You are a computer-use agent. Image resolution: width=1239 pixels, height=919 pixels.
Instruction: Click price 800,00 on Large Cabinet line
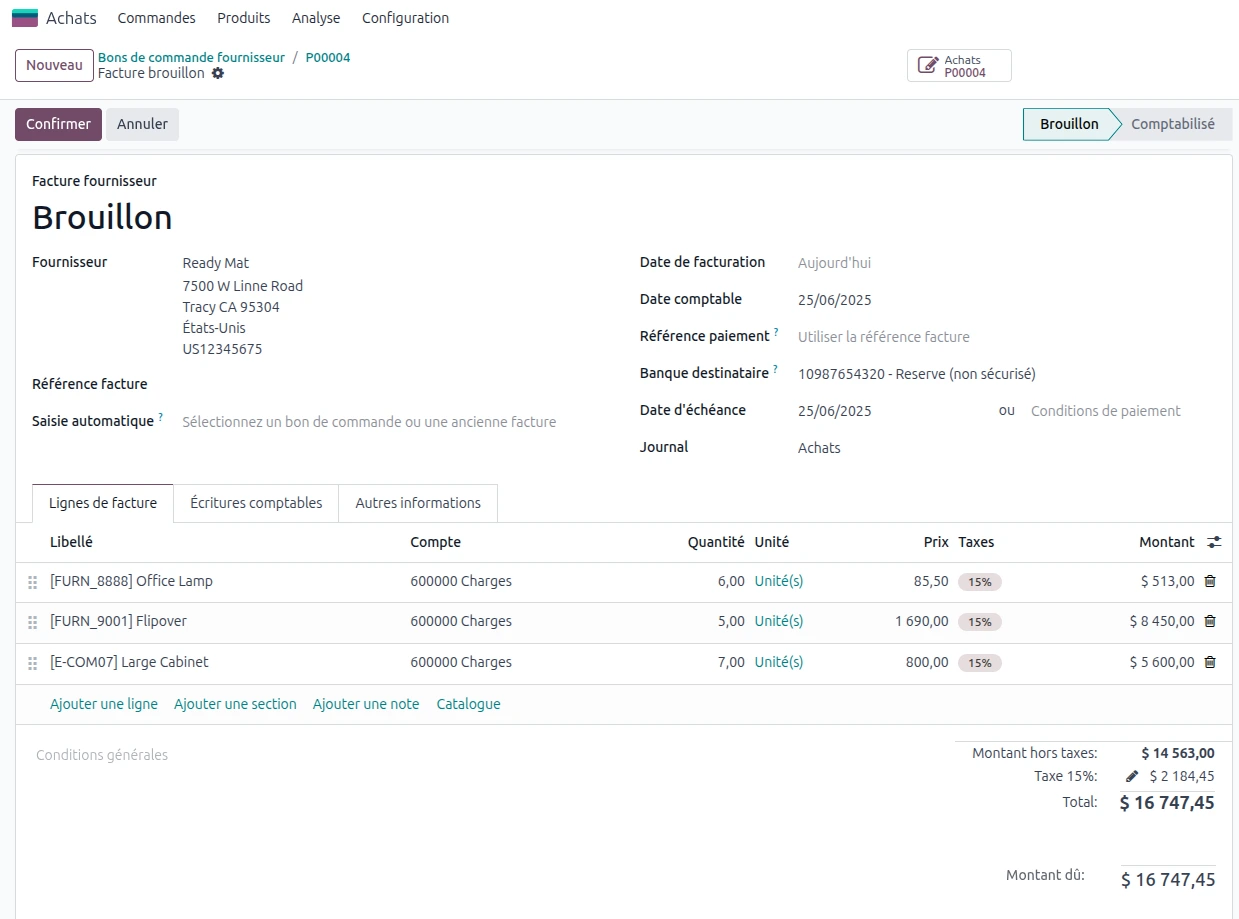click(927, 662)
